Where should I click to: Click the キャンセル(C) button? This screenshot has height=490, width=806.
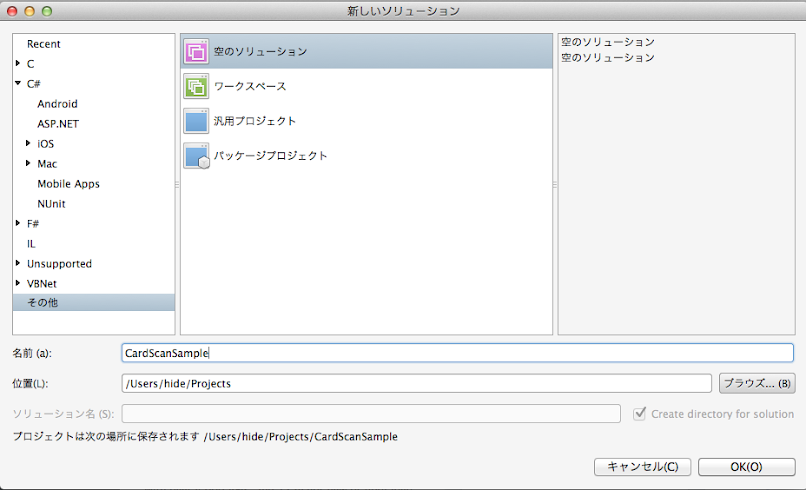643,467
